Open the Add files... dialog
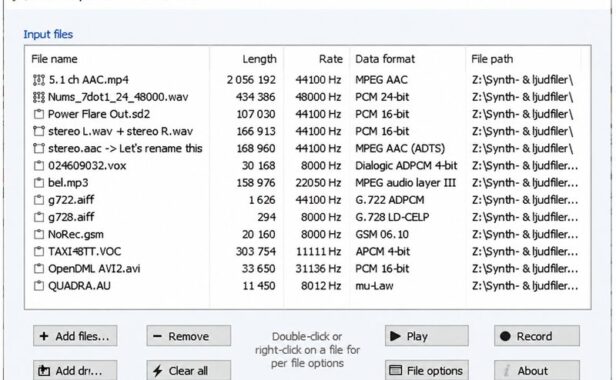The width and height of the screenshot is (616, 380). click(75, 336)
